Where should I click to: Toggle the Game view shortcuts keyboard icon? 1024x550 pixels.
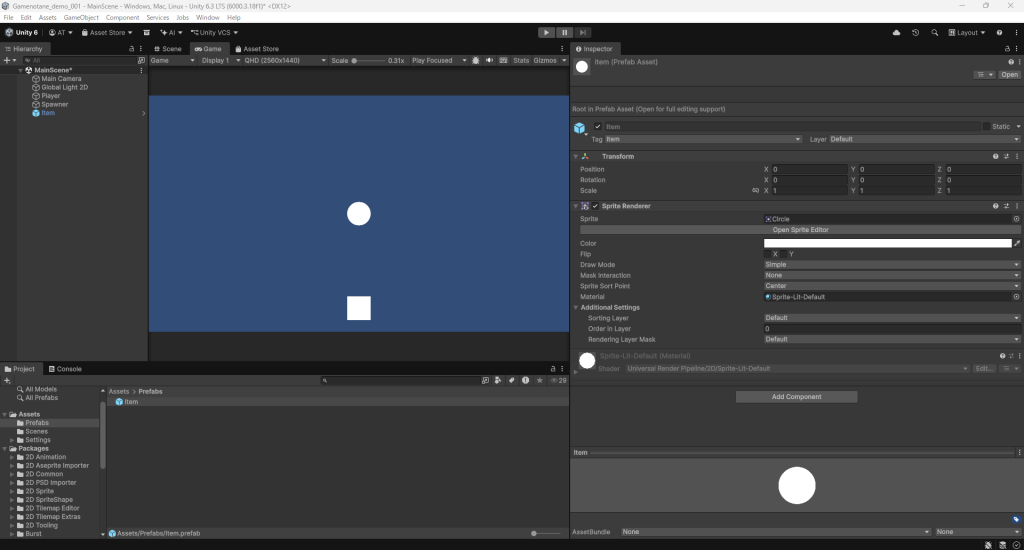(503, 60)
